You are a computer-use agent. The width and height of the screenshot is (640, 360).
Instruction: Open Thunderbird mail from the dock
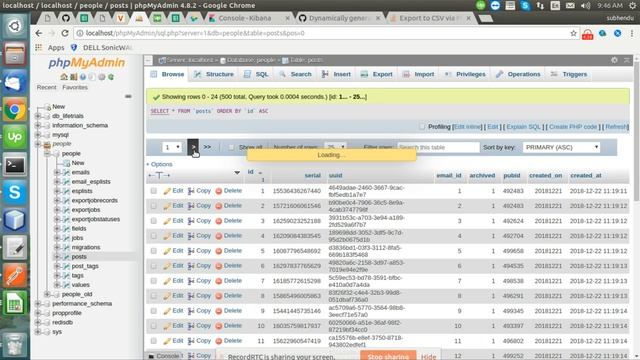pos(15,82)
